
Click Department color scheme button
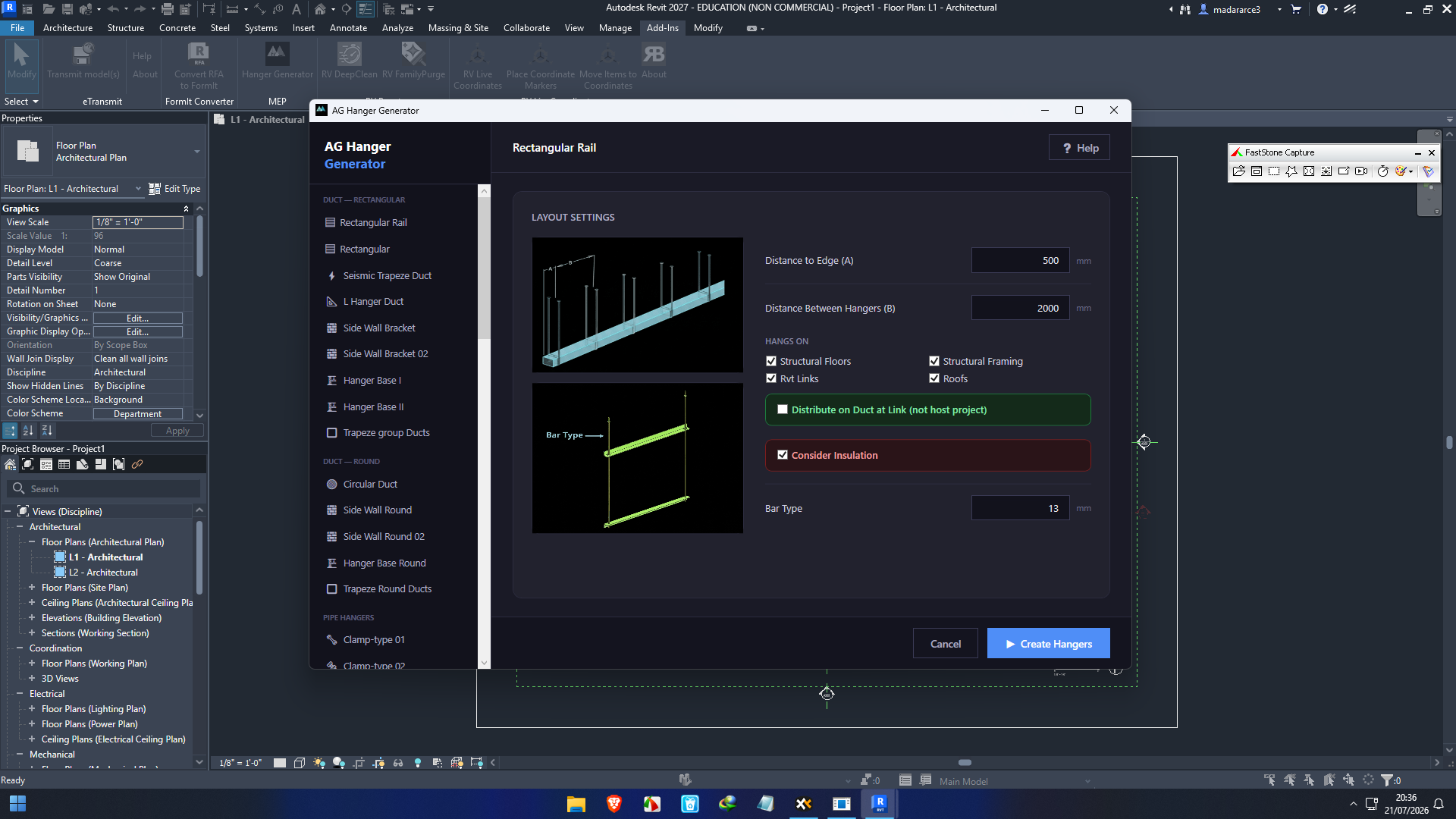137,414
